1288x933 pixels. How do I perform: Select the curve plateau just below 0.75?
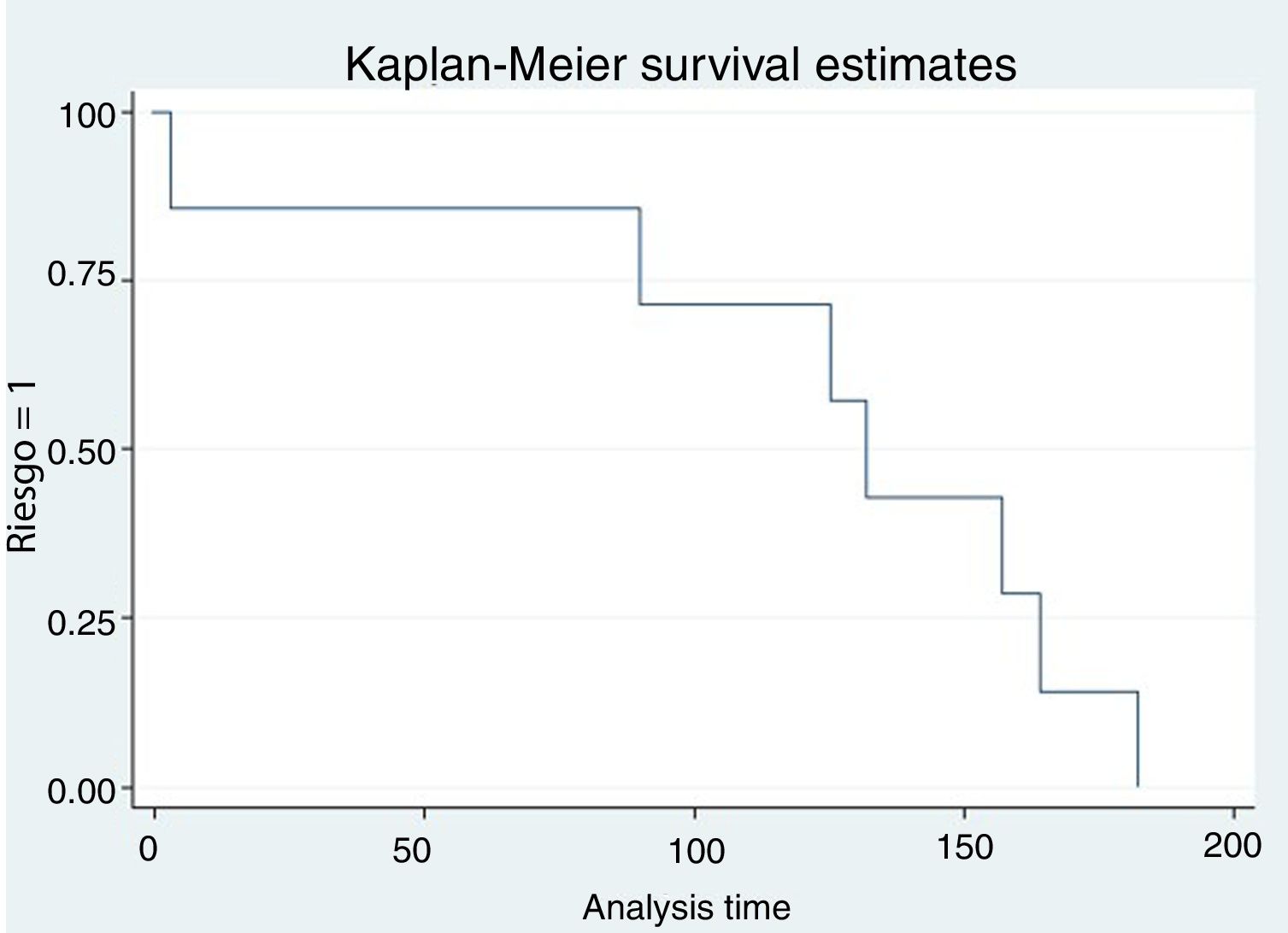pos(735,304)
